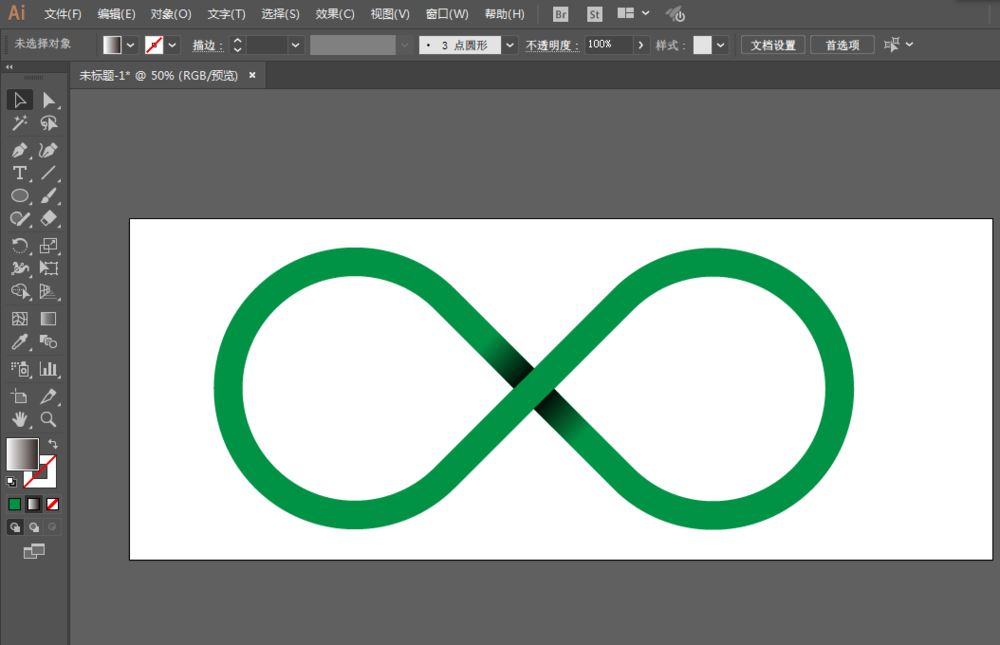Enable gradient fill mode below swatches

[x=32, y=504]
